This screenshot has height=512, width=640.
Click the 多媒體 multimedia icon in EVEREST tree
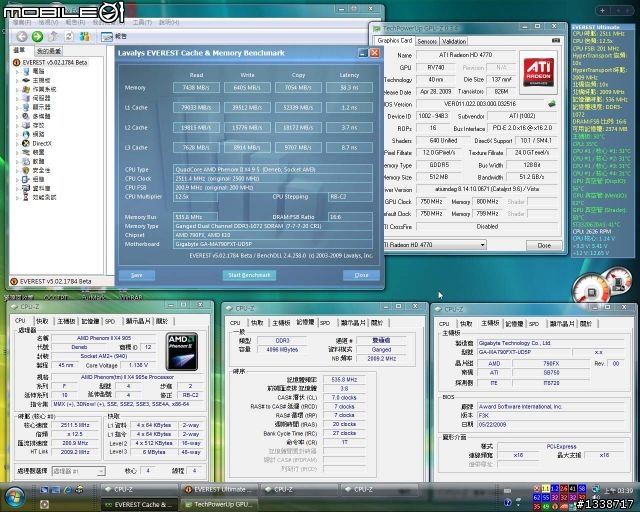coord(26,116)
